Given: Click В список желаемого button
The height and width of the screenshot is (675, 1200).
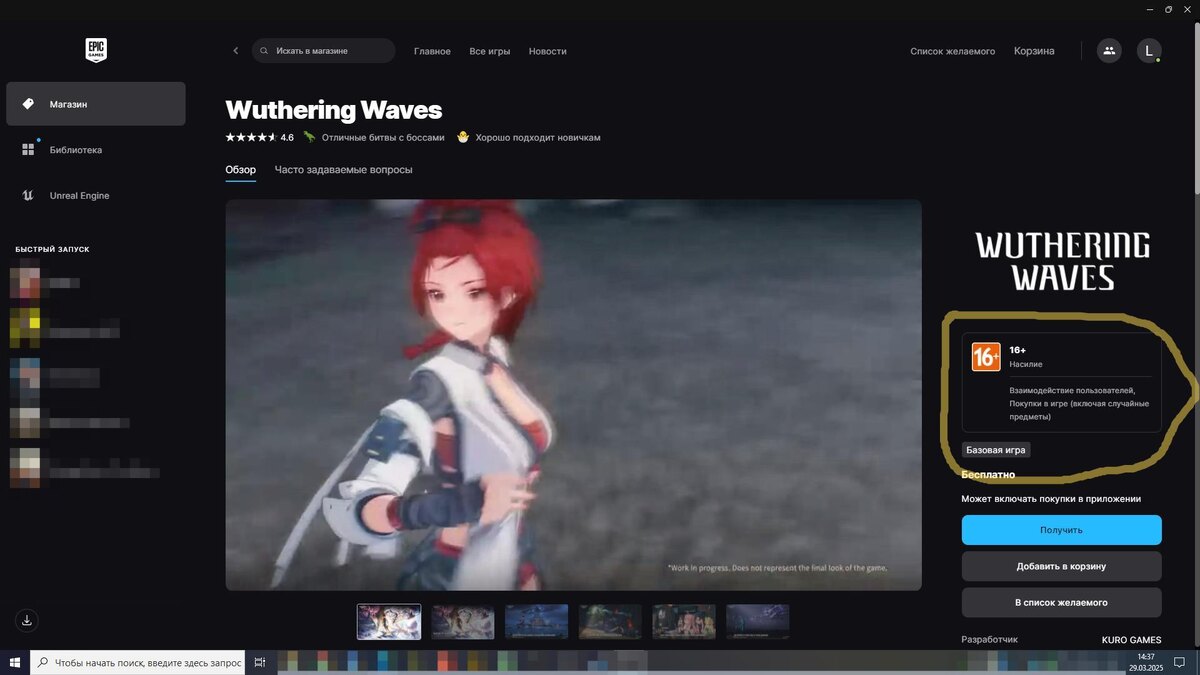Looking at the screenshot, I should [x=1062, y=602].
